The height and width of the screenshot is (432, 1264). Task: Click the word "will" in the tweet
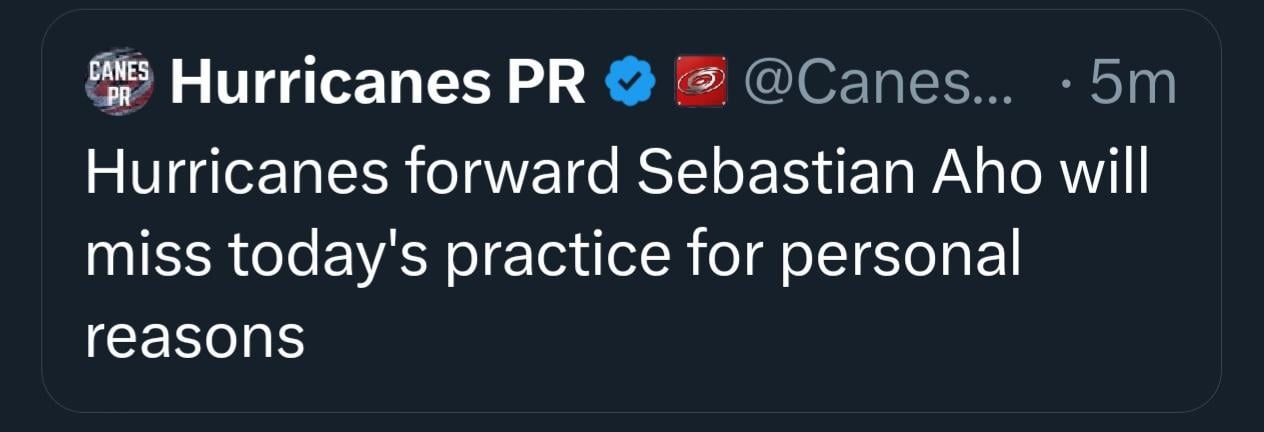click(x=1104, y=175)
